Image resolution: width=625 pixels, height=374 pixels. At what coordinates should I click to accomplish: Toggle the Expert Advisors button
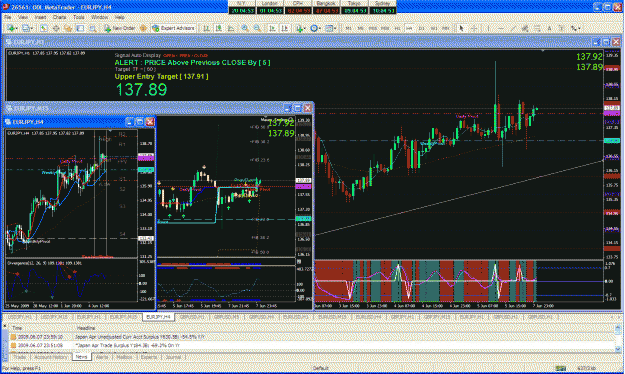pos(173,28)
